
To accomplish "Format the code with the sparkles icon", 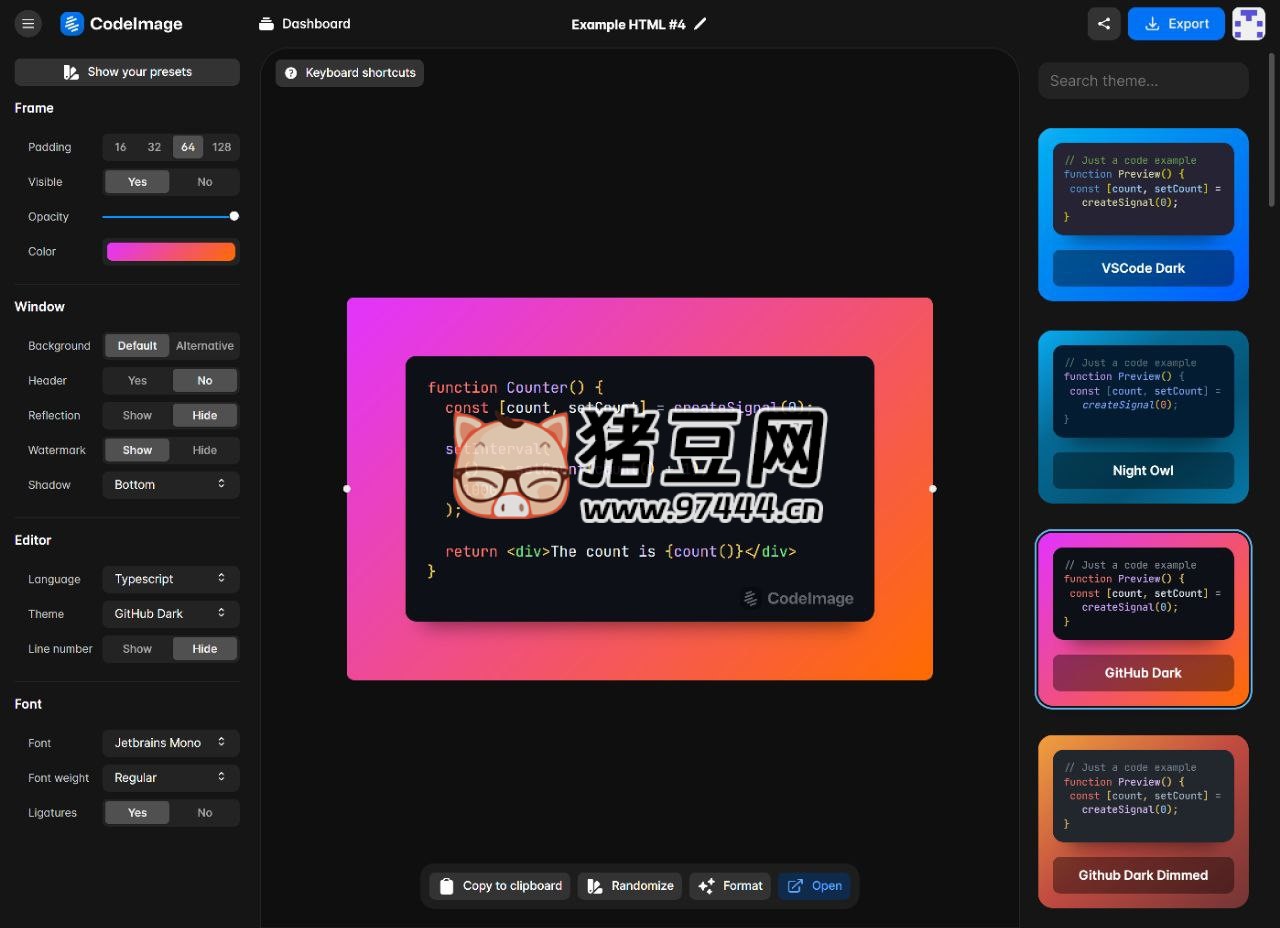I will [x=730, y=885].
